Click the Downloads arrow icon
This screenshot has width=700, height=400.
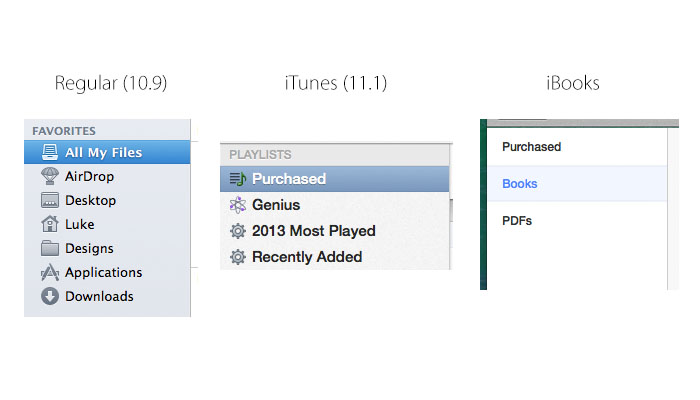50,296
